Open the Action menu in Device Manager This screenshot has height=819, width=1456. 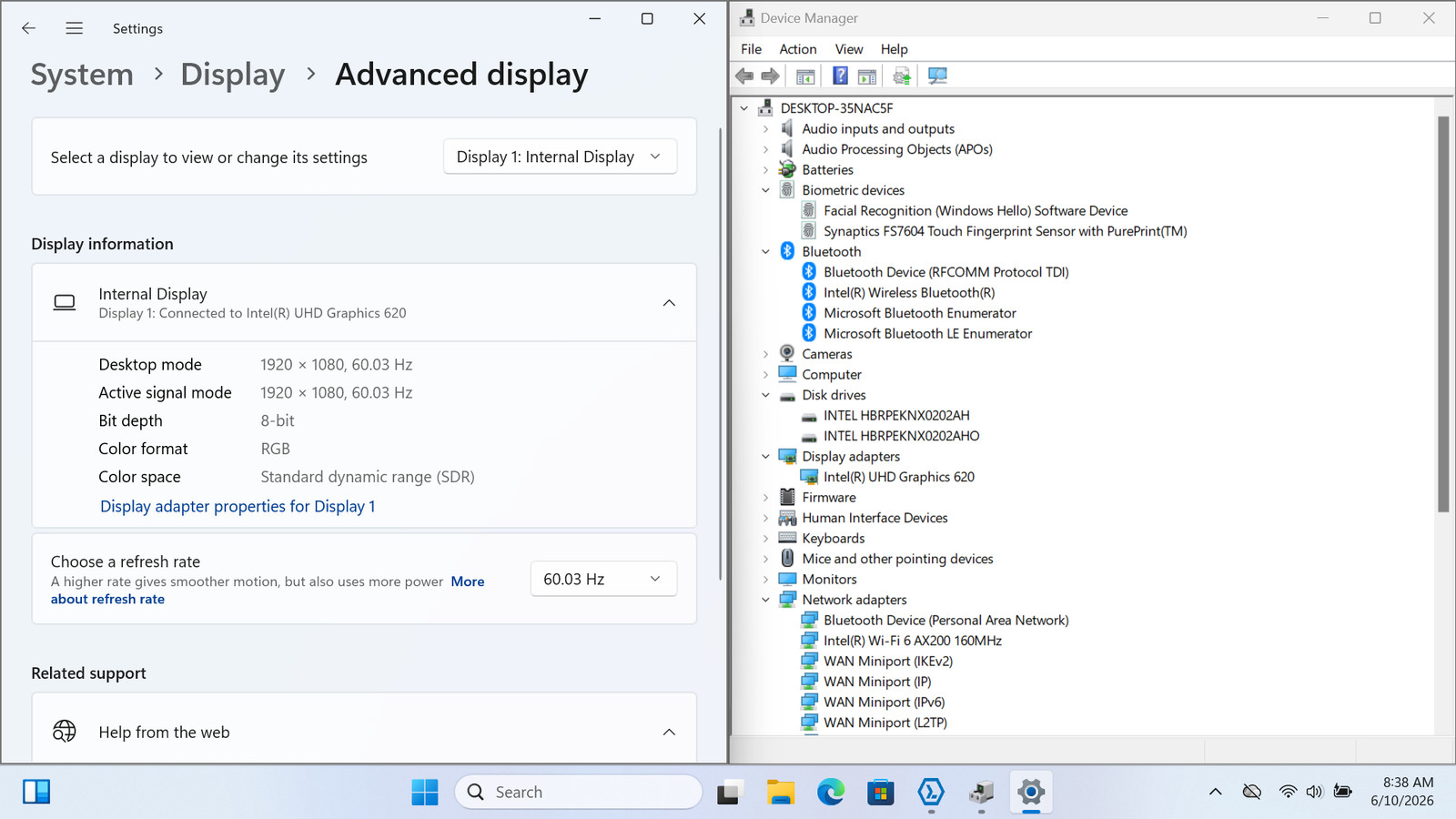tap(798, 49)
